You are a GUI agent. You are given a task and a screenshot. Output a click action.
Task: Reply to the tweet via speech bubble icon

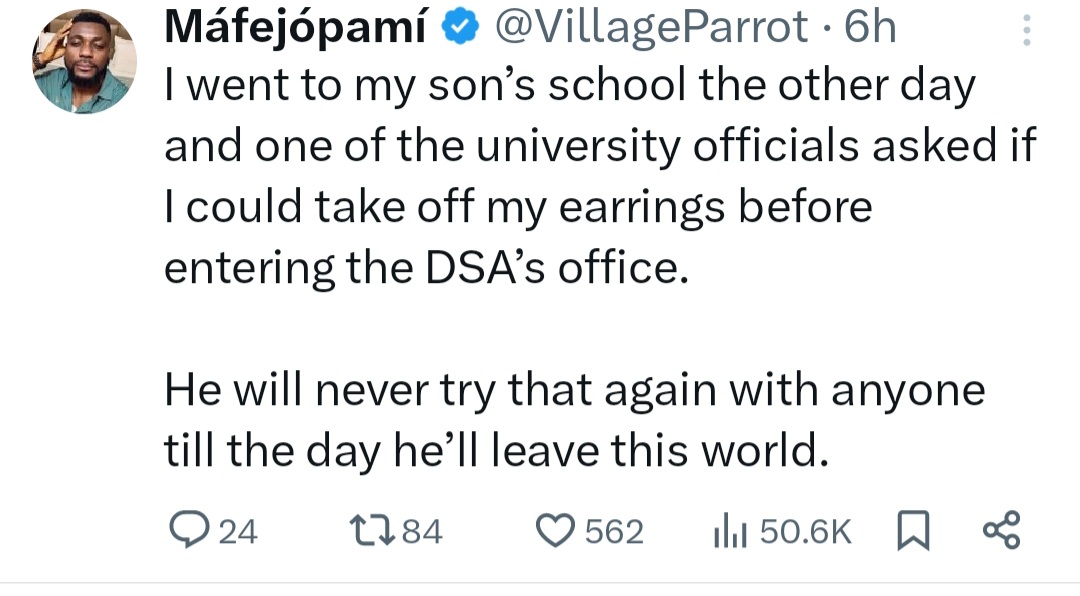pos(184,531)
